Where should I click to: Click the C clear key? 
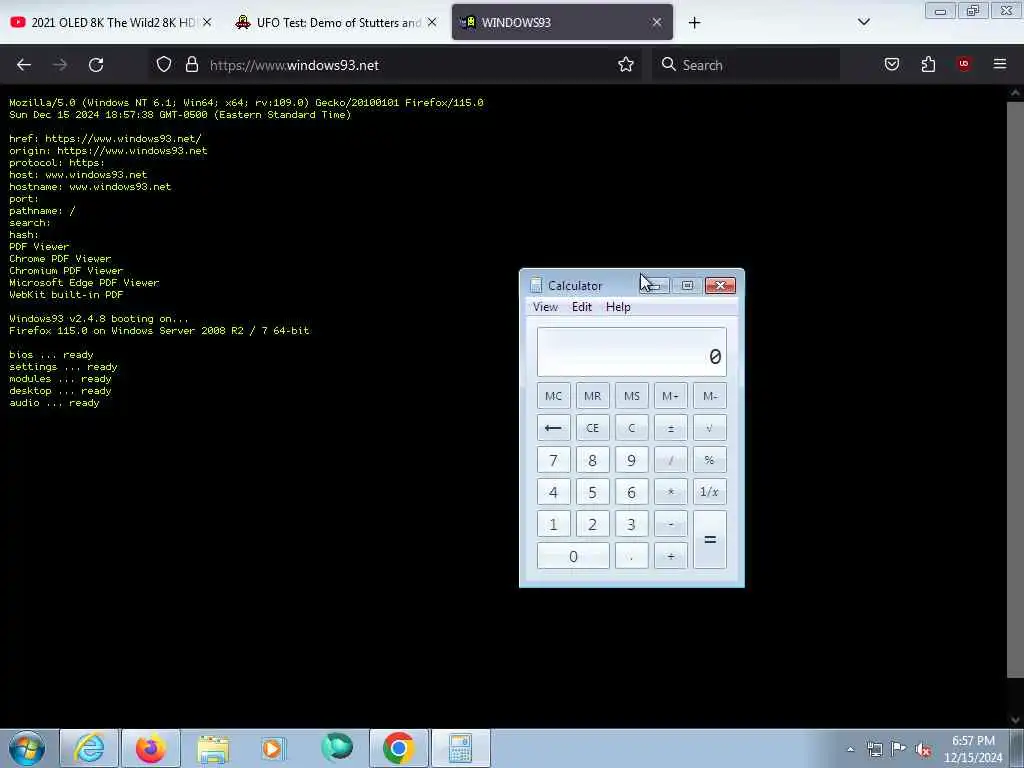click(x=632, y=428)
